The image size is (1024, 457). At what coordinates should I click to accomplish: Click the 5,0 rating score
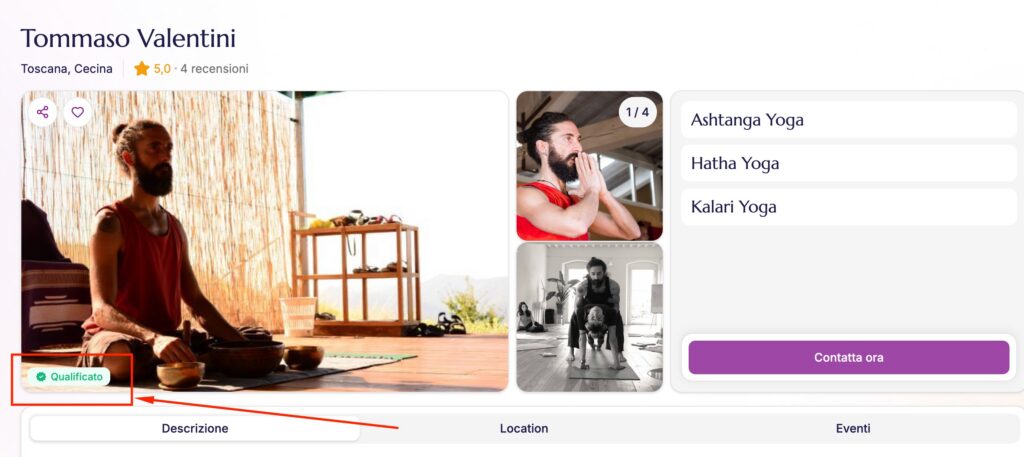tap(162, 69)
